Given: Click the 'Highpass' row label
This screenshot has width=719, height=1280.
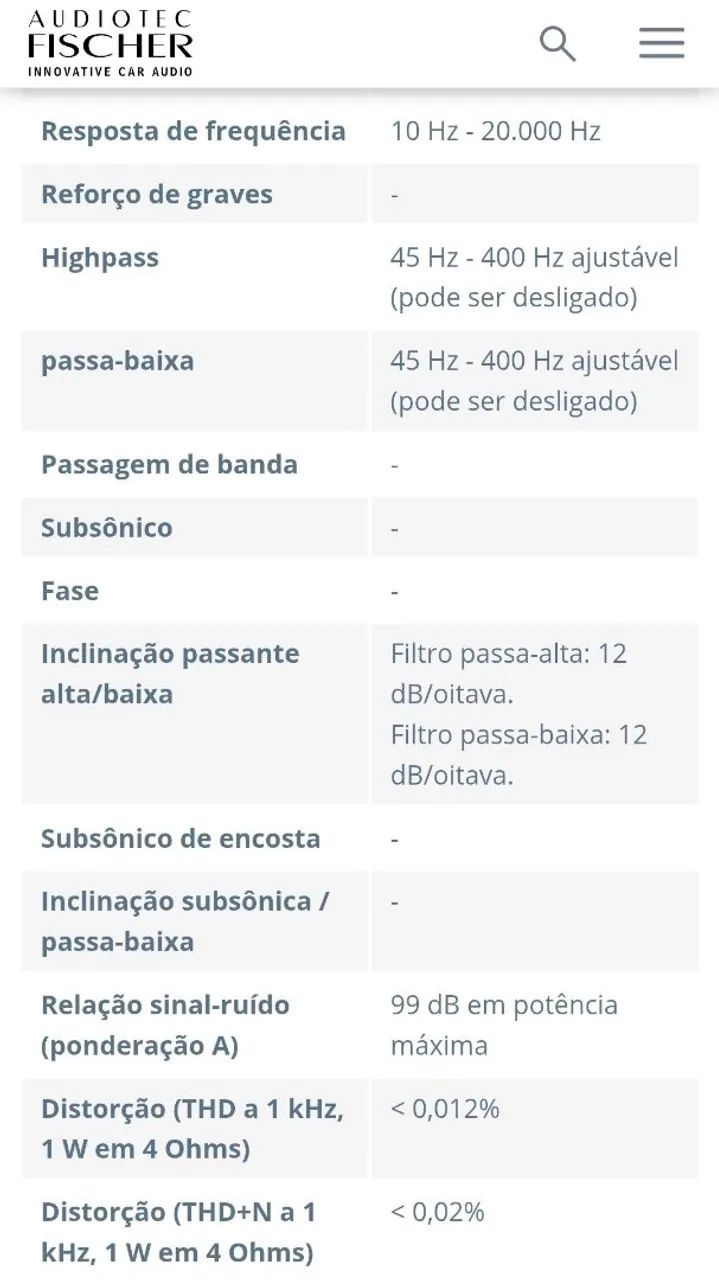Looking at the screenshot, I should point(100,257).
